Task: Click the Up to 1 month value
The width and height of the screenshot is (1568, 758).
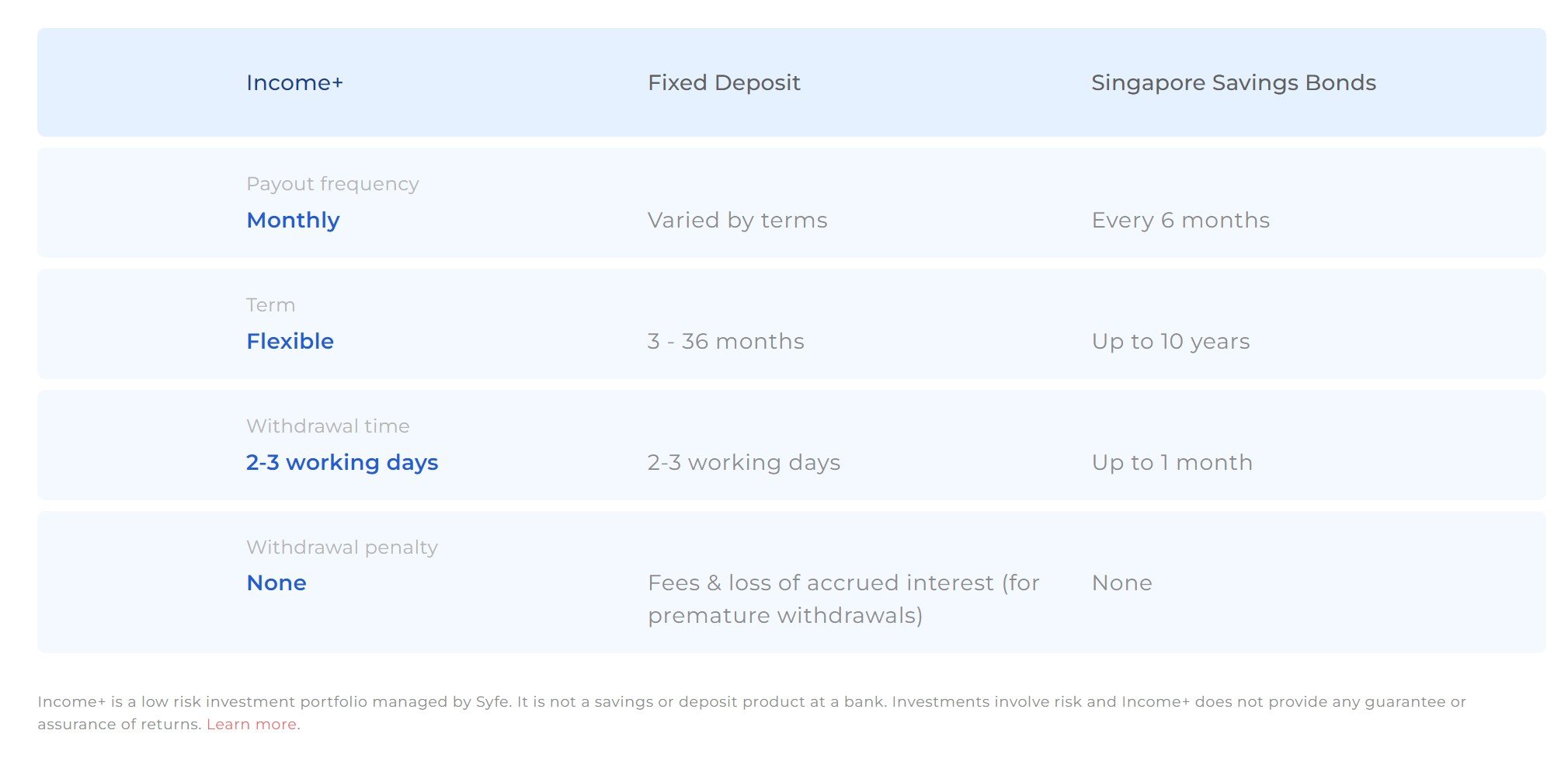Action: 1172,463
